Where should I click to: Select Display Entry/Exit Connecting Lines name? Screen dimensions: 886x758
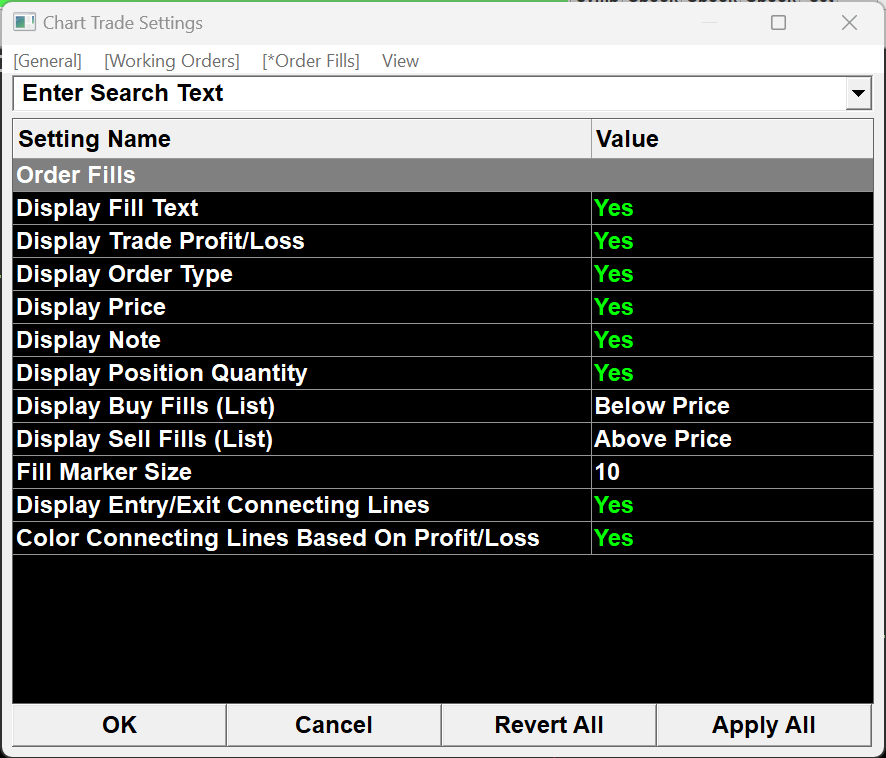[x=302, y=505]
